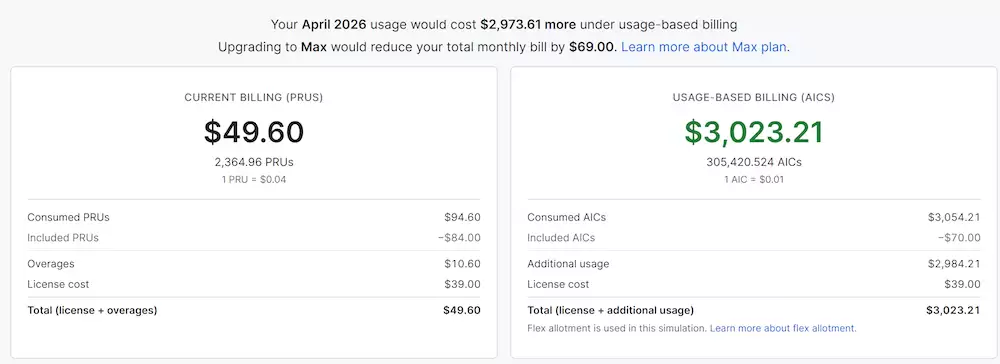Click the Additional usage row label

568,264
